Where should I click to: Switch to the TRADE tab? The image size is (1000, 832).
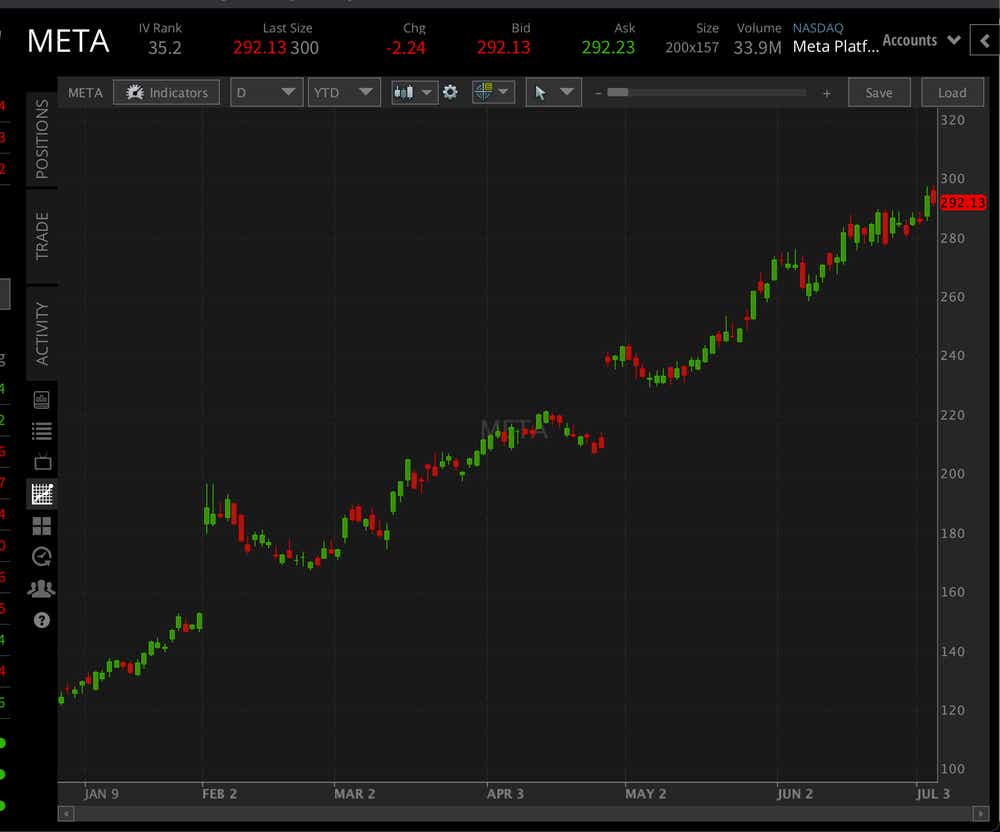tap(42, 236)
